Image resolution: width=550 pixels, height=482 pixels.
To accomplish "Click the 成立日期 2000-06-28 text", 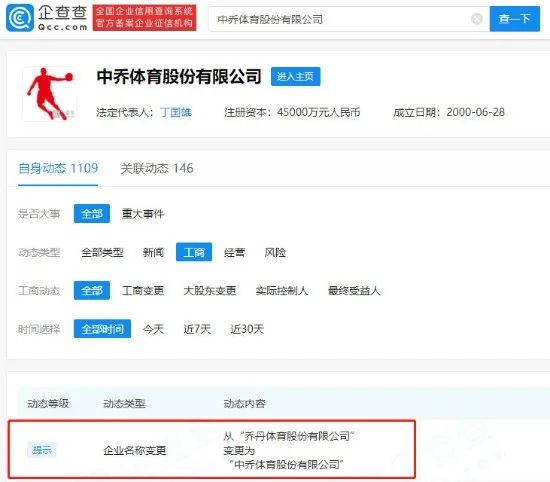I will (x=449, y=112).
